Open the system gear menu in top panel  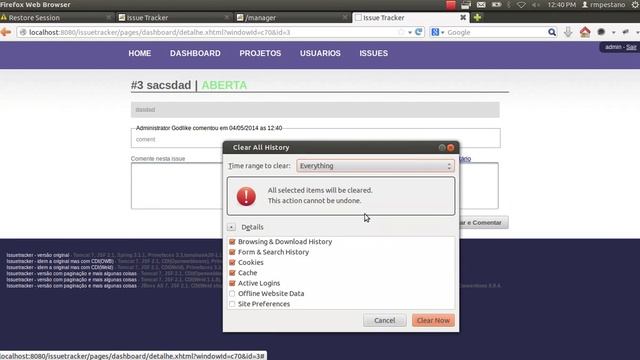click(x=635, y=5)
